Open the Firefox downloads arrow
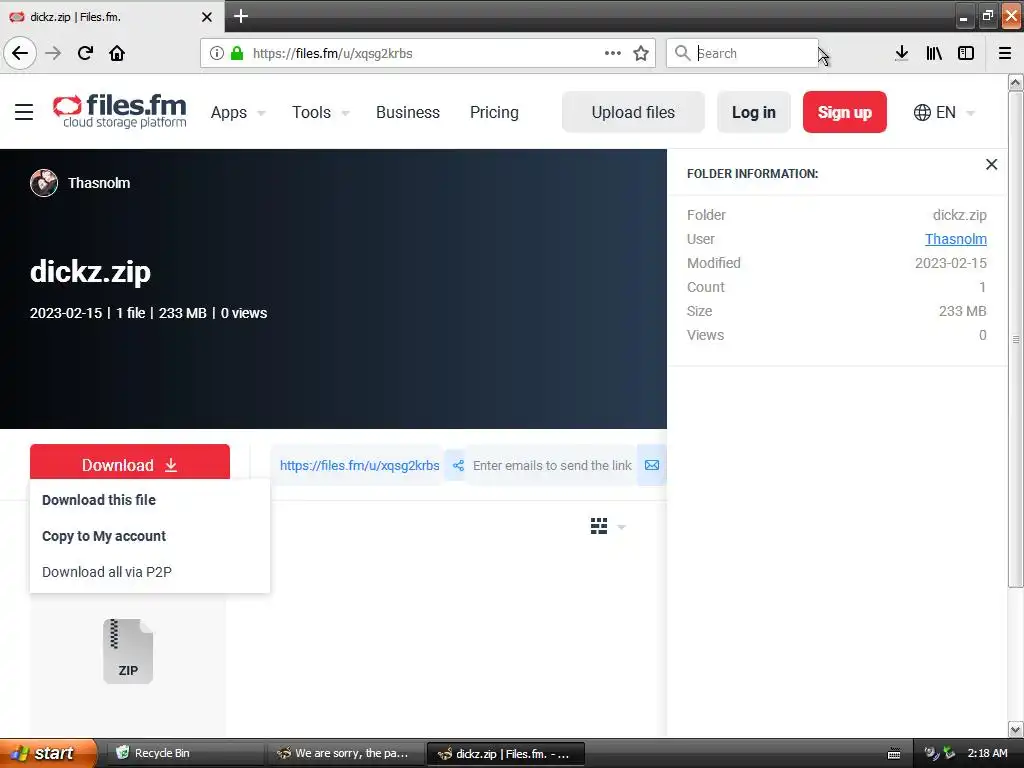The height and width of the screenshot is (768, 1024). [902, 53]
